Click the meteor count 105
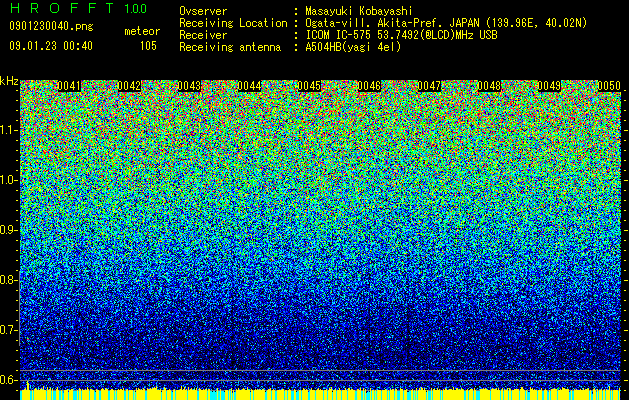 148,46
